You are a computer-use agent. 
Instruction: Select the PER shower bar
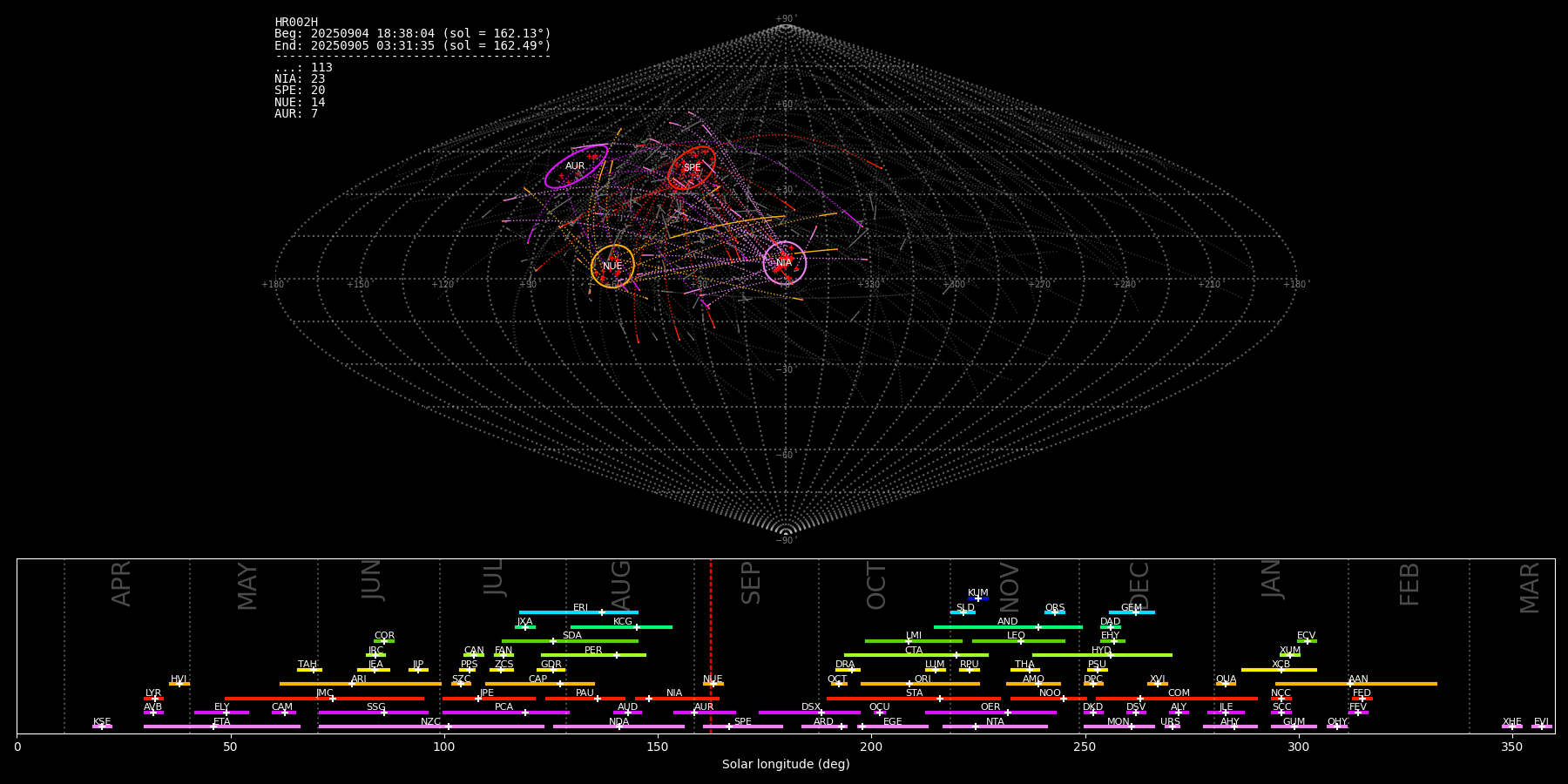593,655
